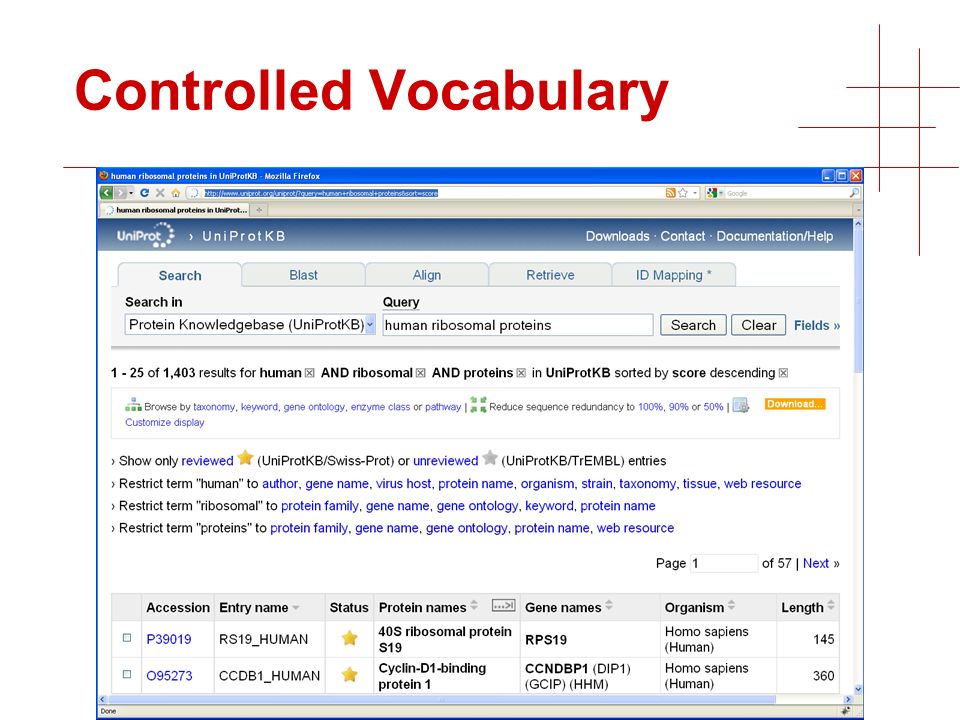Open a new tab with plus icon
Viewport: 960px width, 720px height.
[259, 210]
